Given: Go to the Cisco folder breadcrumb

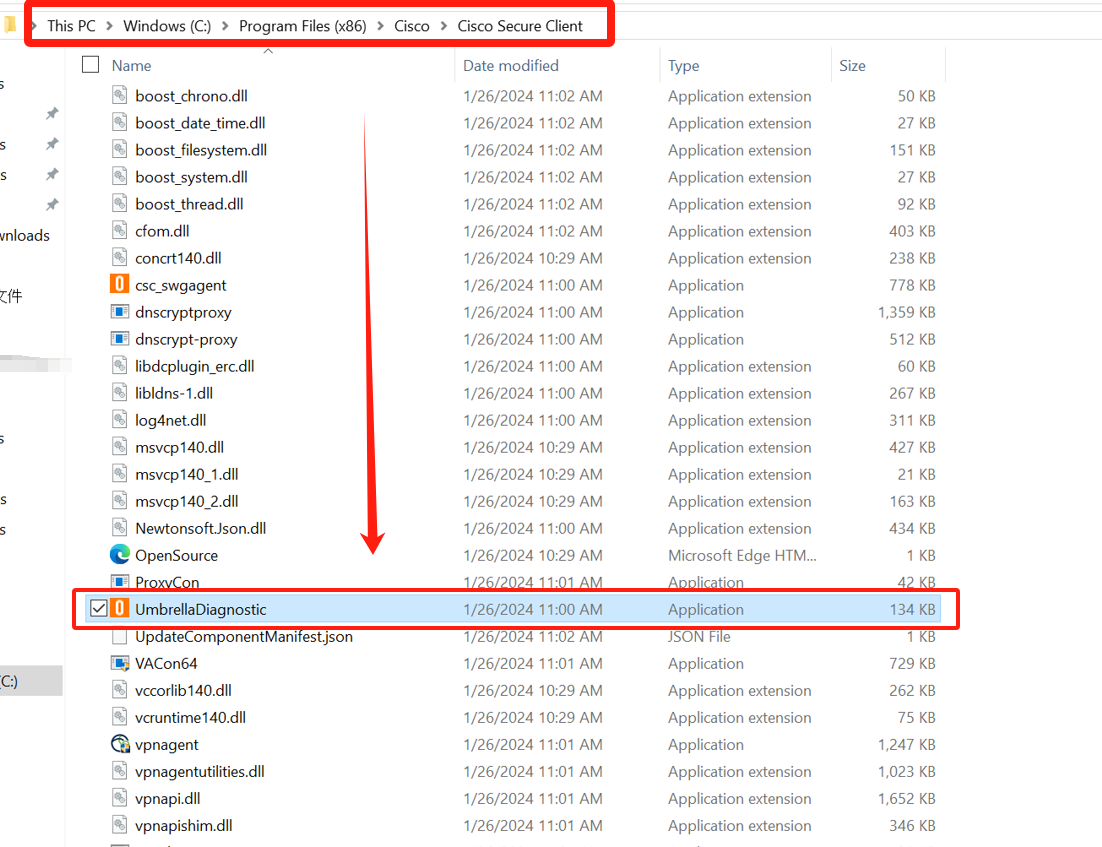Looking at the screenshot, I should coord(411,26).
